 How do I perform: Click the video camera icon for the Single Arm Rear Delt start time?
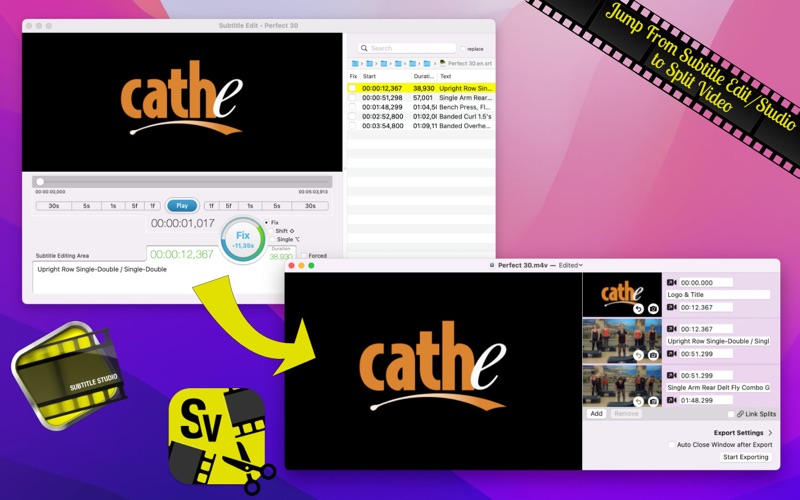(x=671, y=376)
